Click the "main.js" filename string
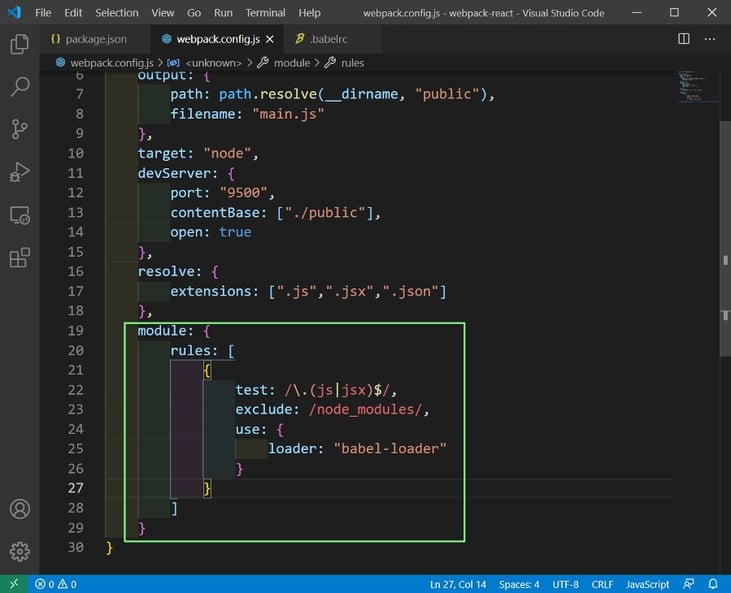 (288, 114)
